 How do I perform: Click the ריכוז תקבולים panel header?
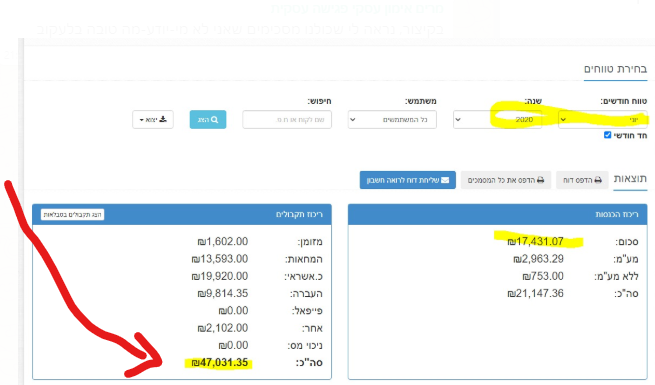(182, 214)
